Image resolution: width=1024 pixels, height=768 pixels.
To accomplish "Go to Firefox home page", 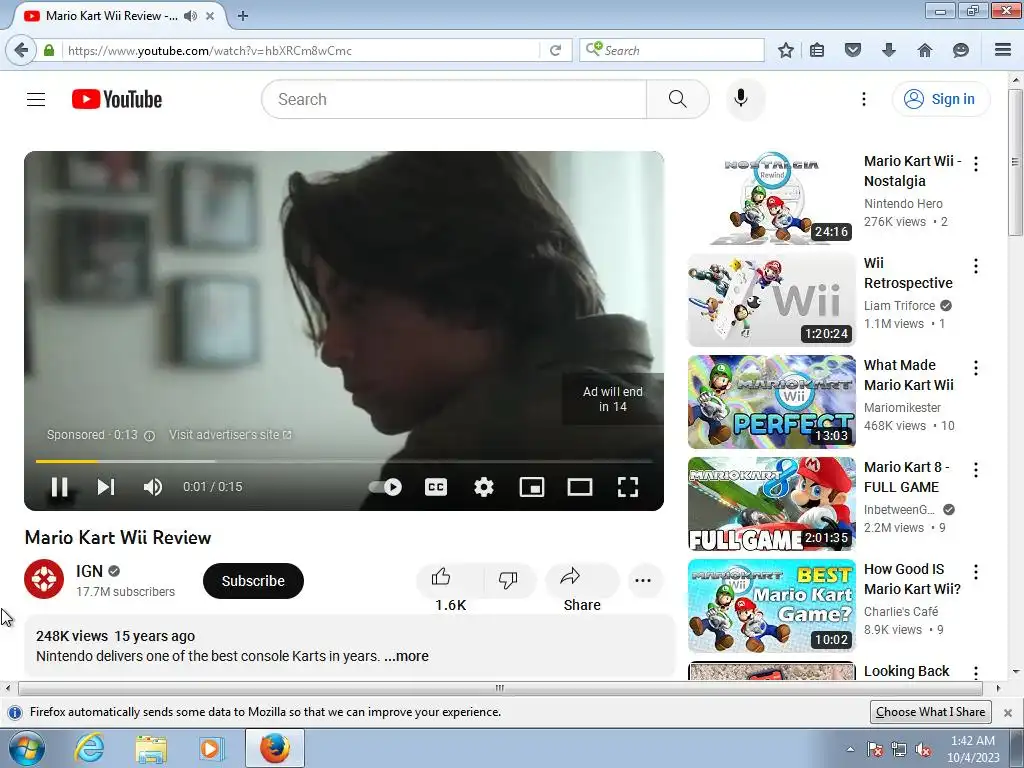I will (925, 50).
